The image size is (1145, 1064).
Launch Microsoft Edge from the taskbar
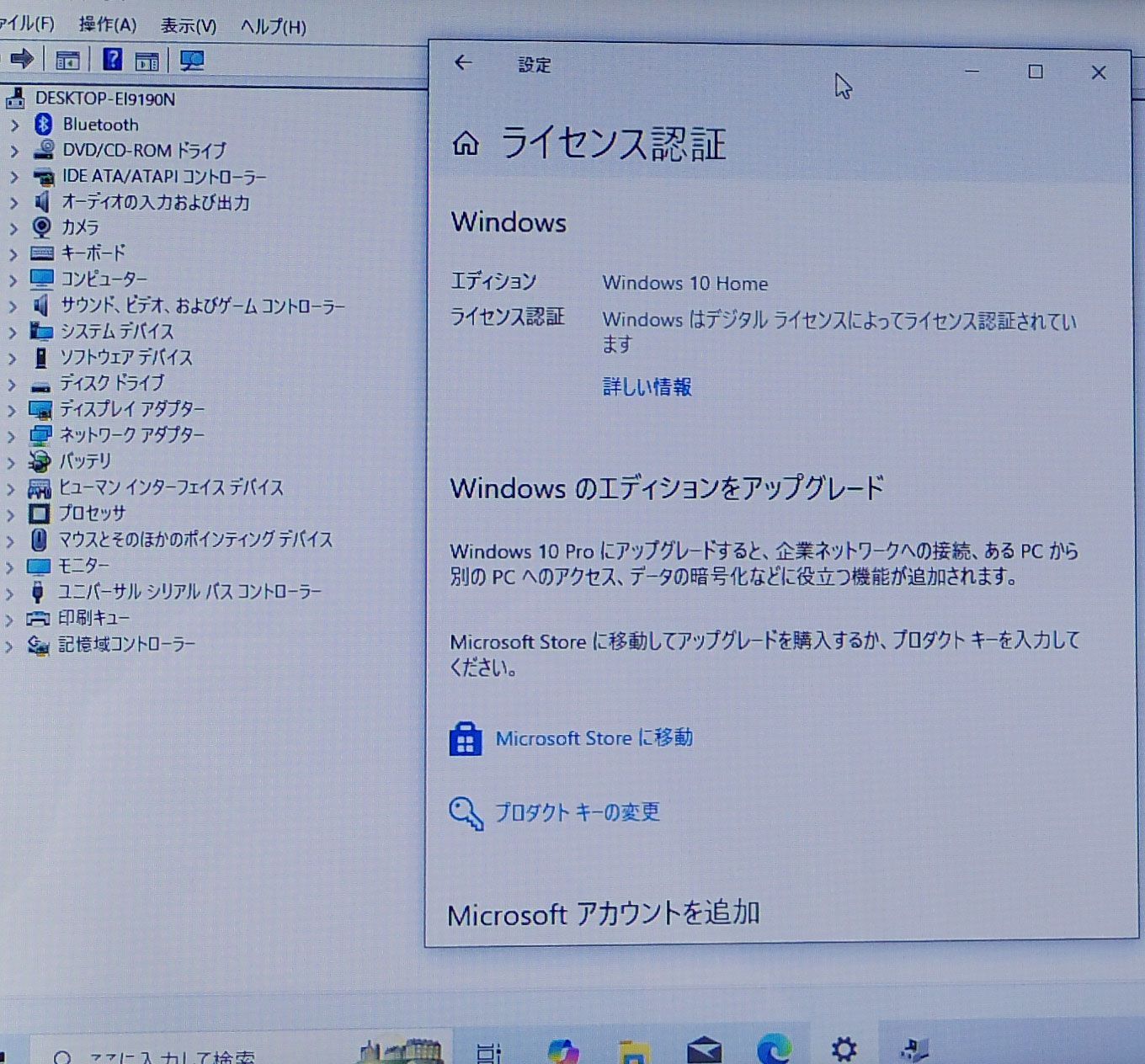tap(774, 1049)
